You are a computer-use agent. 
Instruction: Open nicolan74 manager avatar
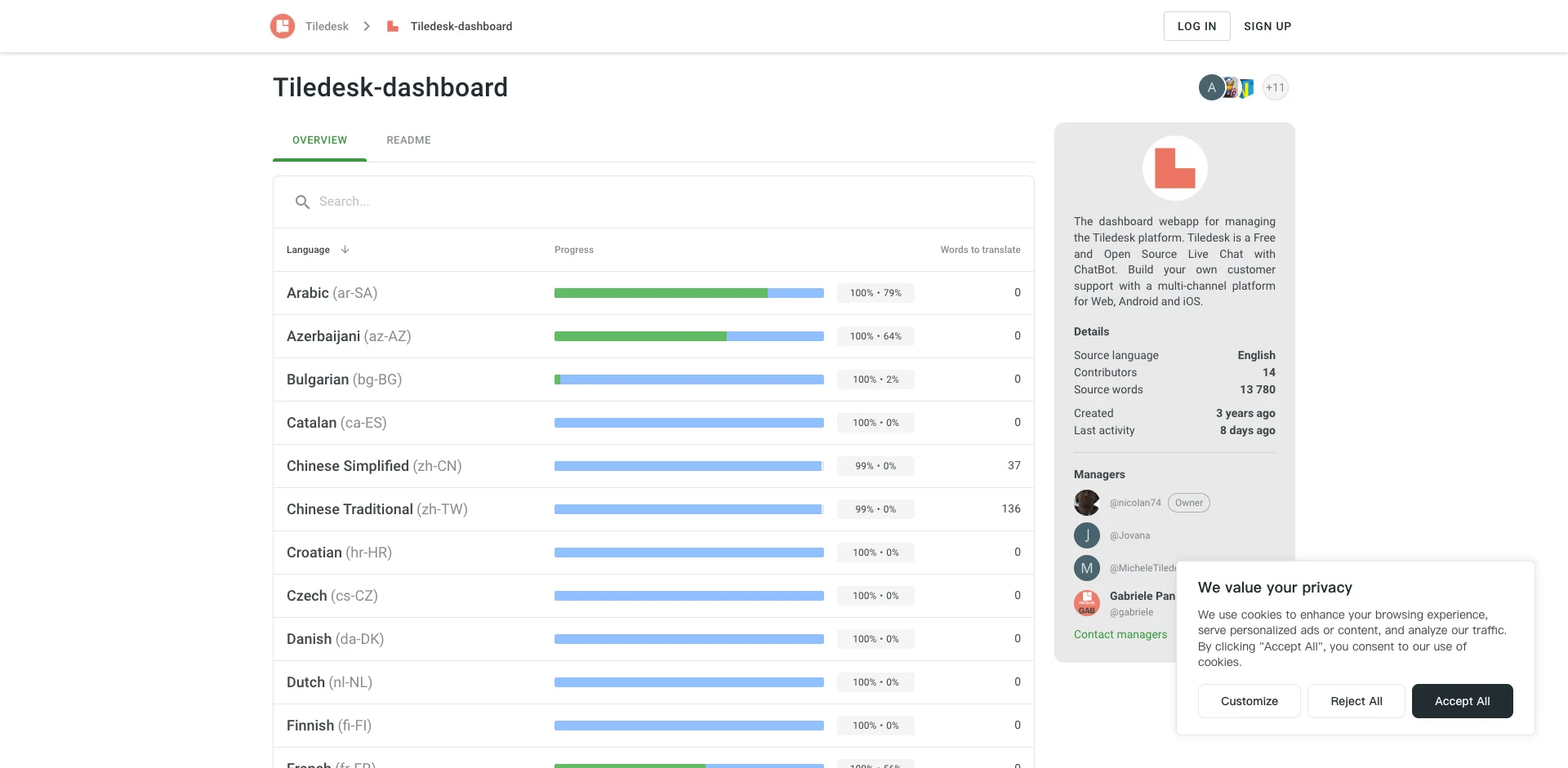[1087, 503]
